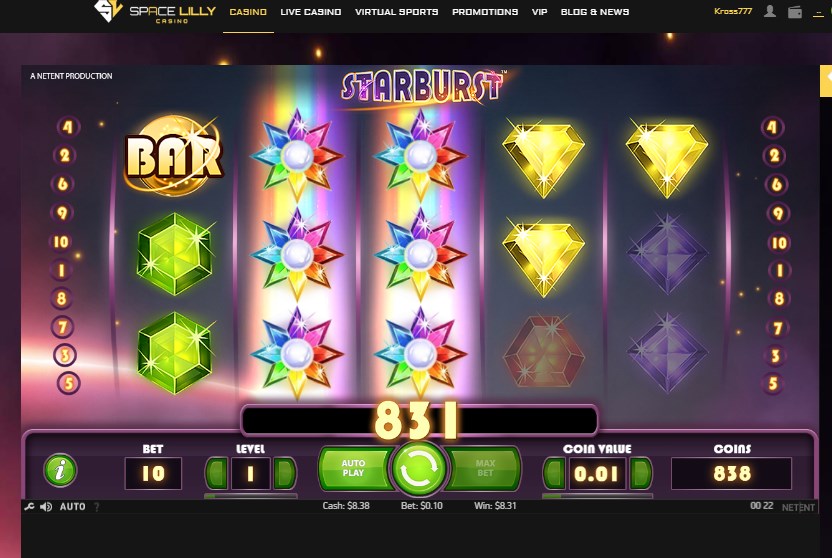The width and height of the screenshot is (832, 558).
Task: Open the green info paytable icon
Action: [x=60, y=470]
